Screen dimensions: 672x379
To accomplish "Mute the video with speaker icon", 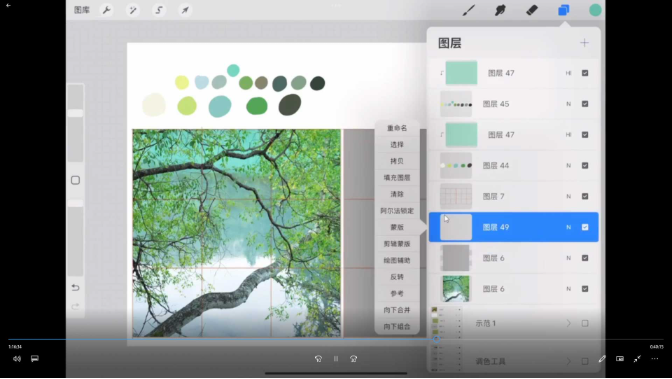I will [17, 359].
